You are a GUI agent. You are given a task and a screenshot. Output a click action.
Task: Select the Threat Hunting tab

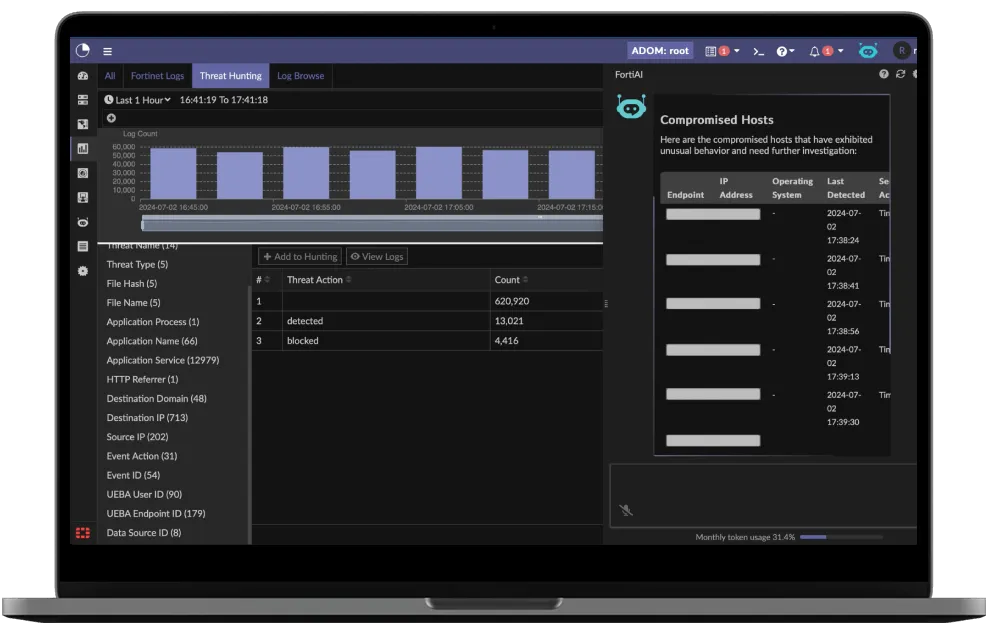point(231,75)
